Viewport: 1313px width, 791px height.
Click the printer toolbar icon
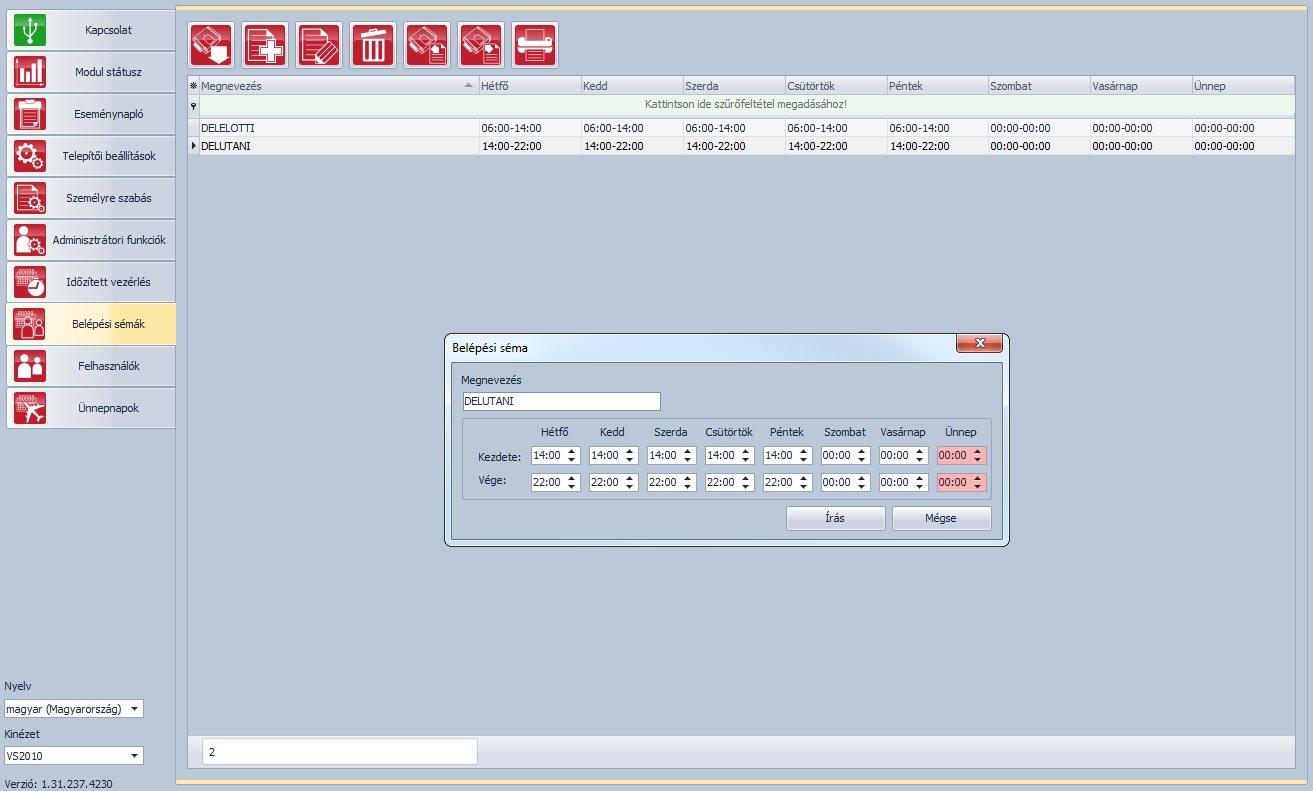point(535,45)
